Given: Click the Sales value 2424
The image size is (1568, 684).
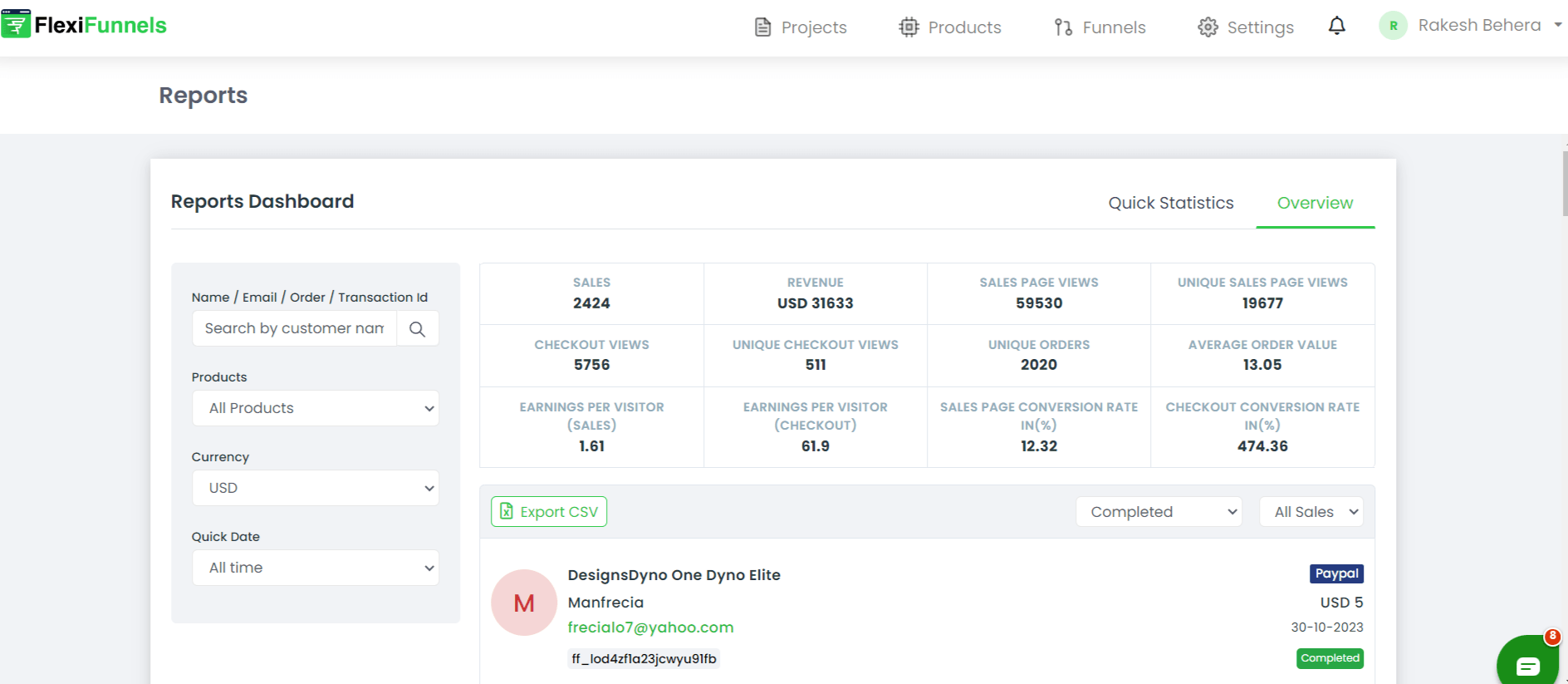Looking at the screenshot, I should pos(591,303).
